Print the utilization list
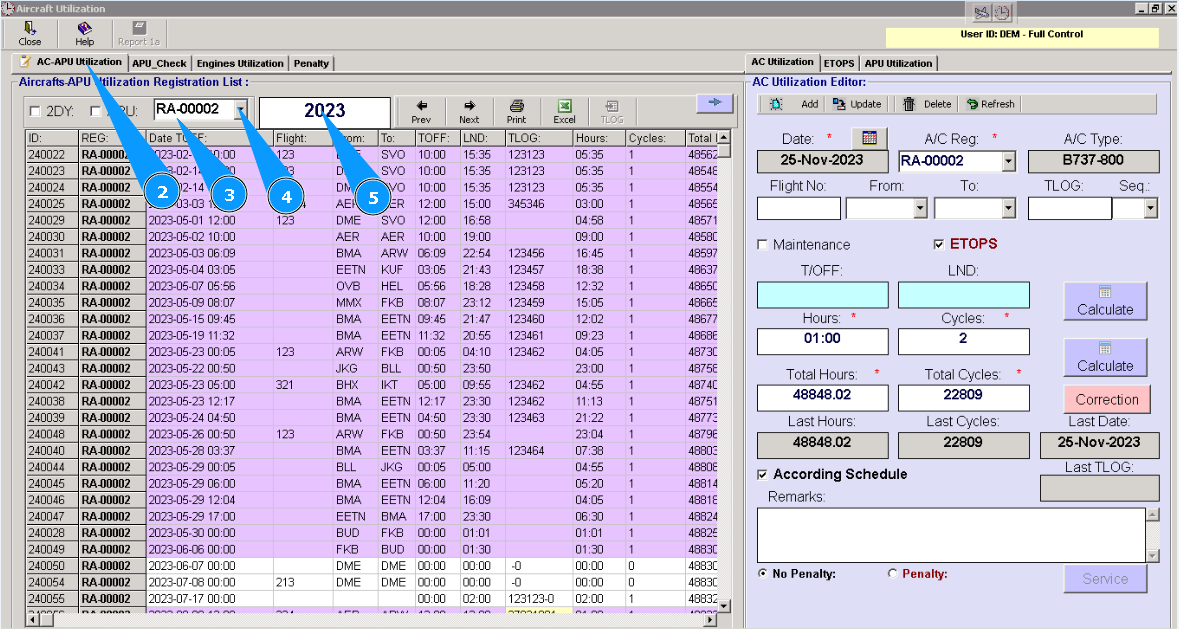This screenshot has height=630, width=1179. click(x=516, y=111)
